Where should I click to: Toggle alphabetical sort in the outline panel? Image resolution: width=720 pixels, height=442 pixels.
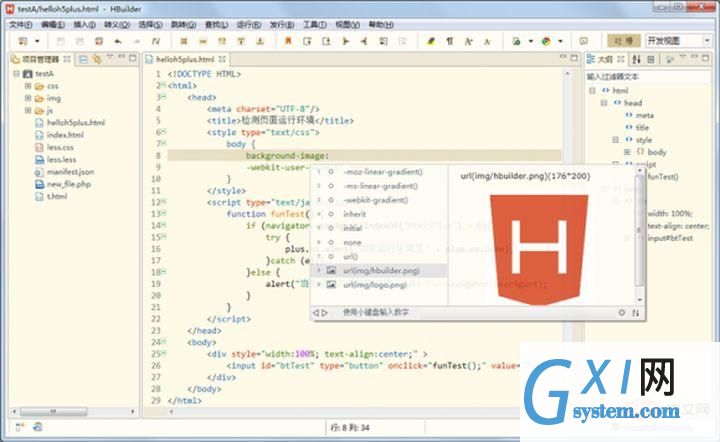click(636, 59)
